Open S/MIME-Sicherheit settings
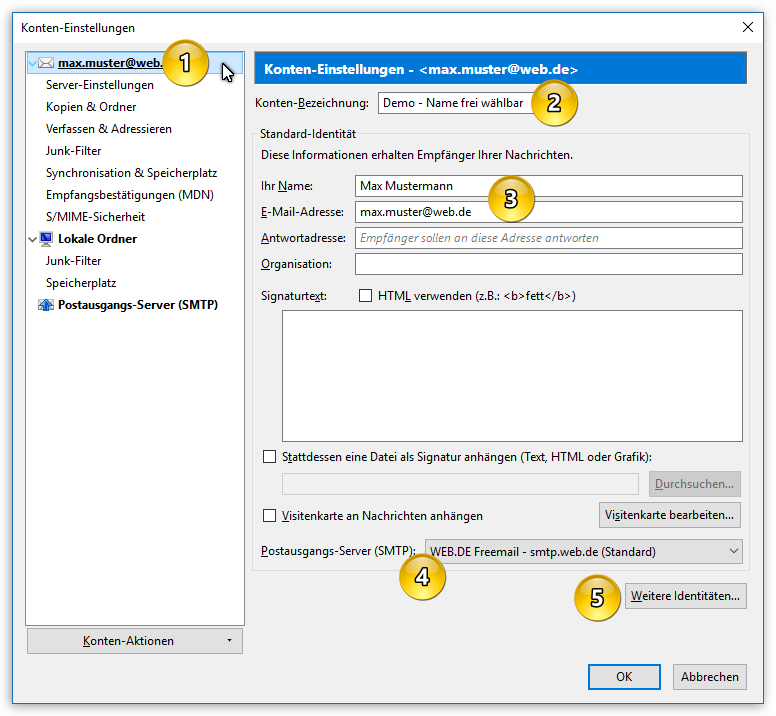 coord(95,217)
